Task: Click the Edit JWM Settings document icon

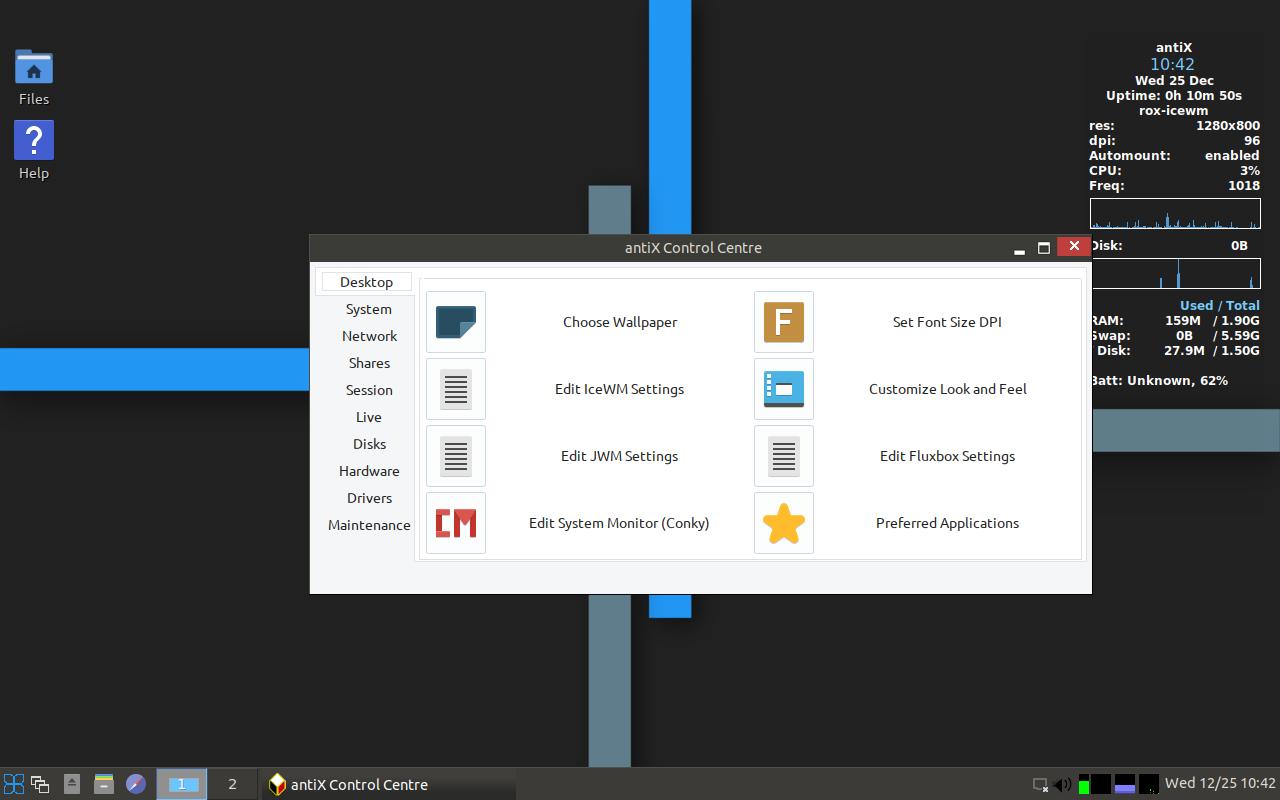Action: (x=455, y=456)
